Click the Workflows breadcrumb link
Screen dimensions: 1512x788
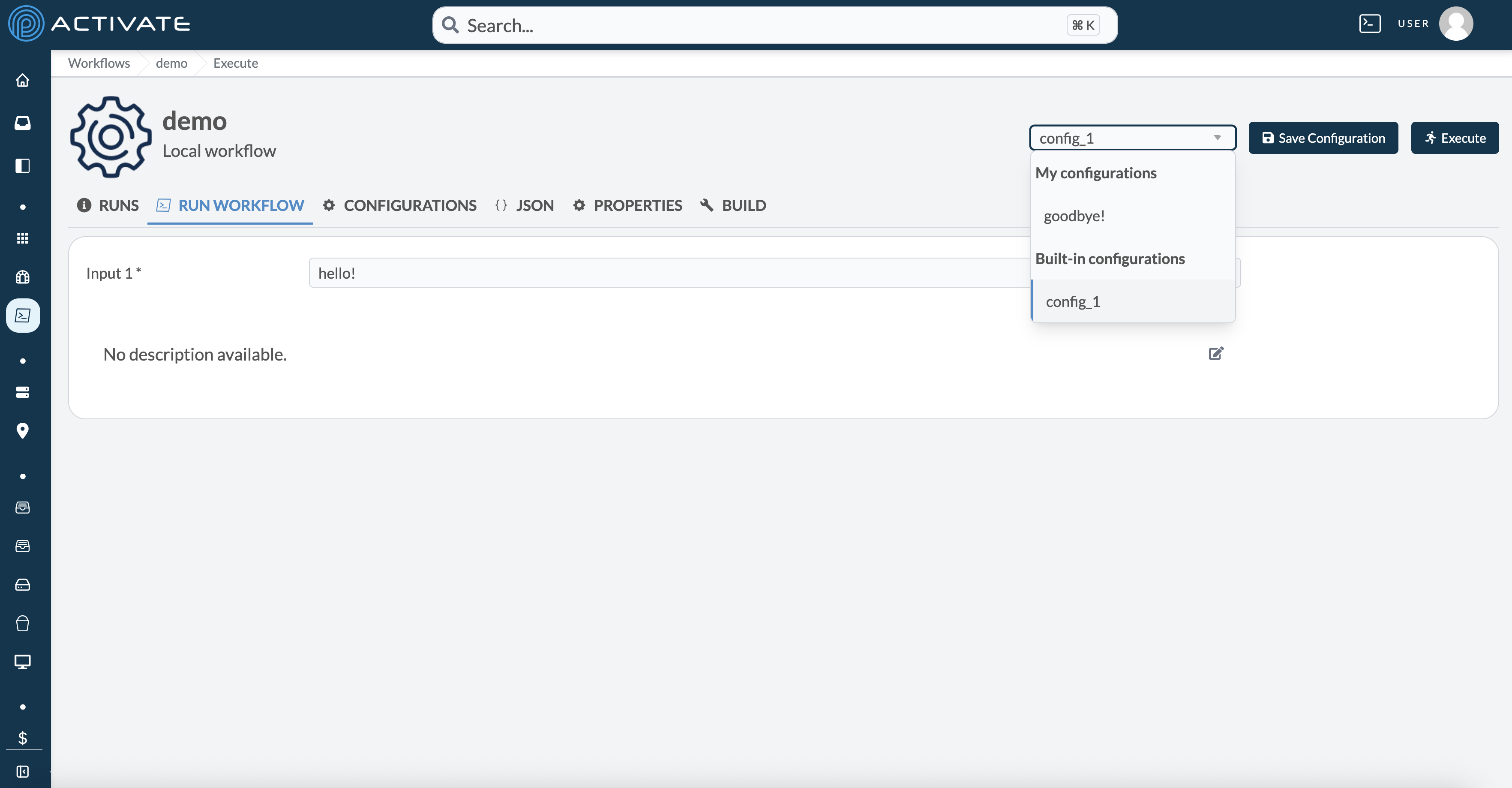pos(99,63)
